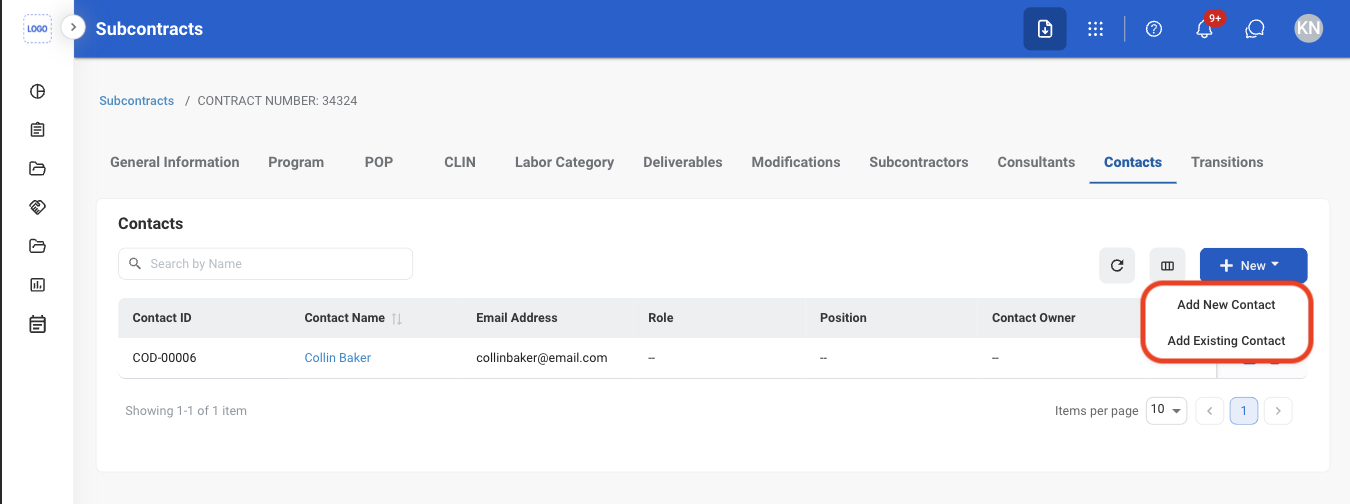The width and height of the screenshot is (1350, 504).
Task: Refresh the contacts table
Action: coord(1117,266)
